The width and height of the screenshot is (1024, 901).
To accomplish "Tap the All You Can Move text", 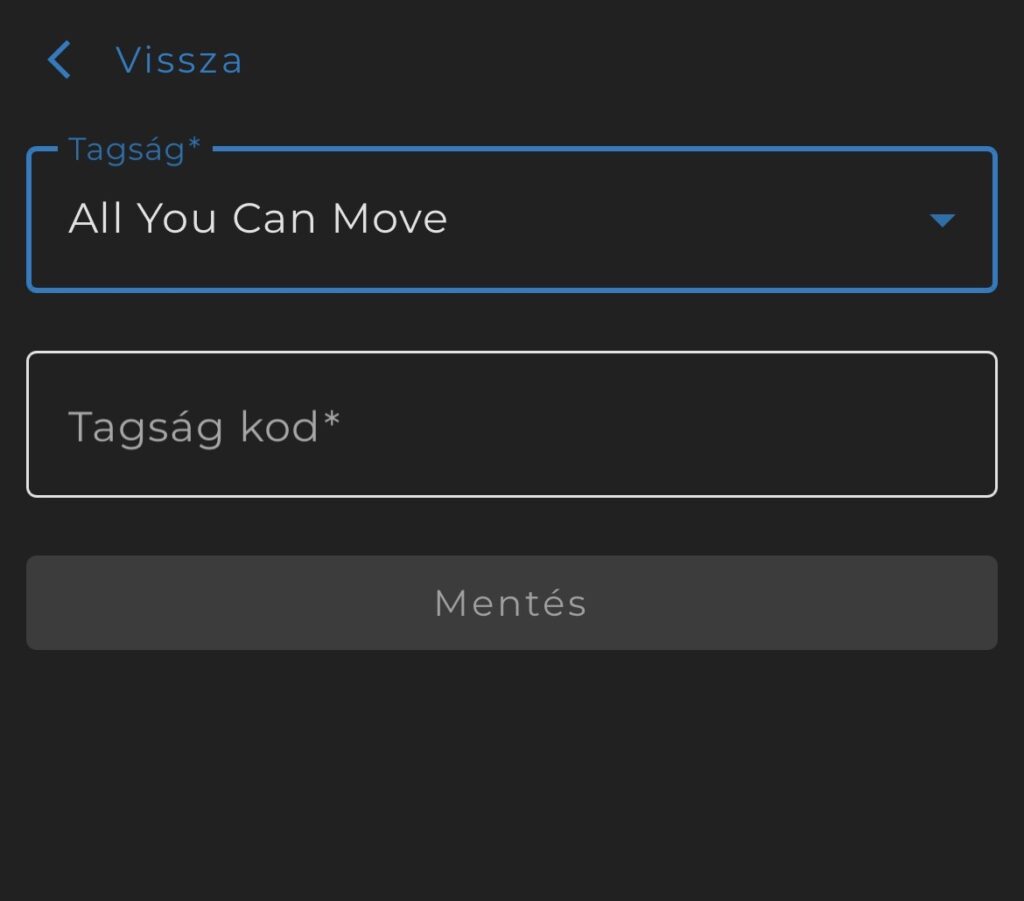I will click(x=257, y=218).
